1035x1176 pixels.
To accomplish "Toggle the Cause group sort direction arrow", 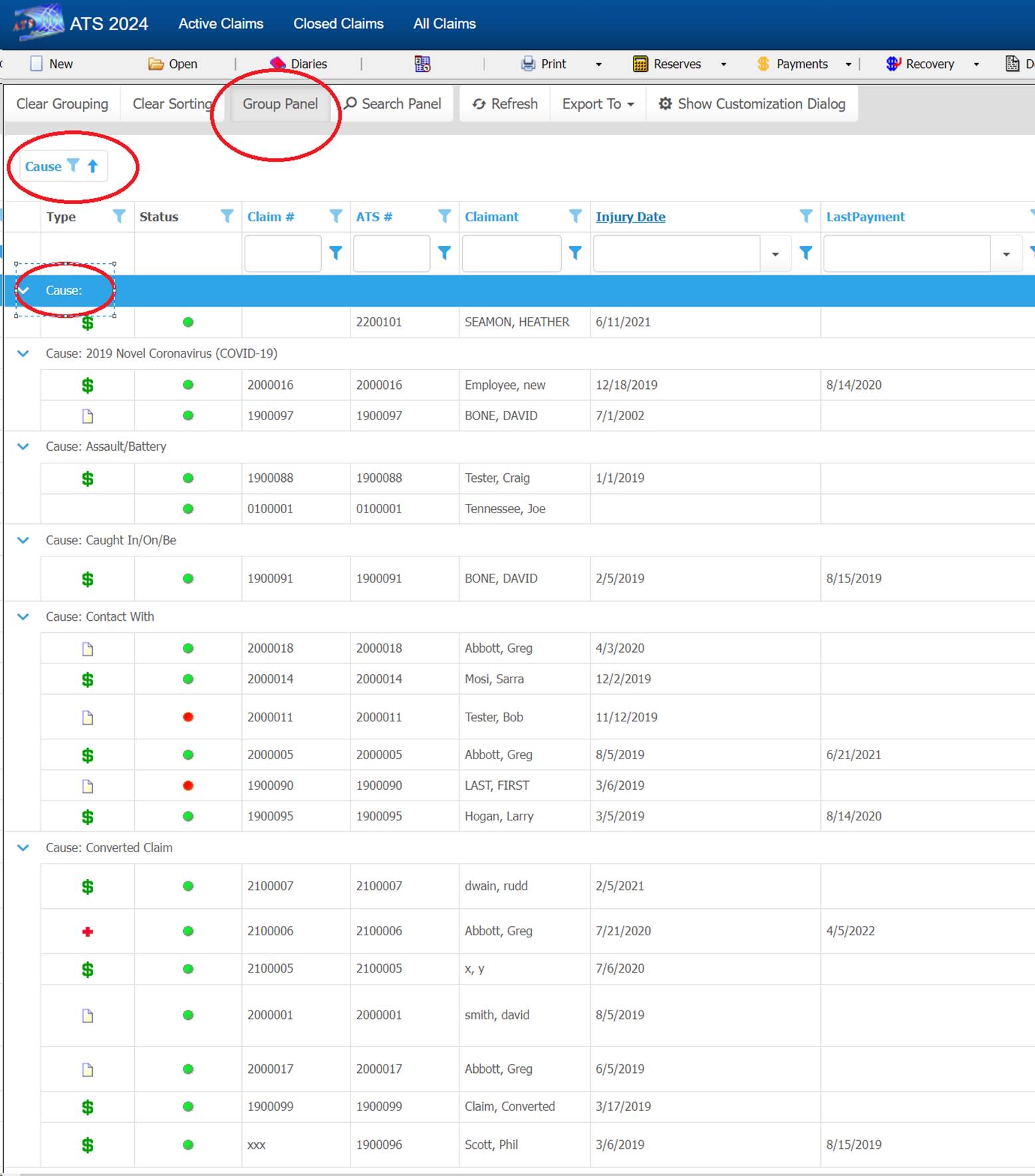I will point(93,166).
